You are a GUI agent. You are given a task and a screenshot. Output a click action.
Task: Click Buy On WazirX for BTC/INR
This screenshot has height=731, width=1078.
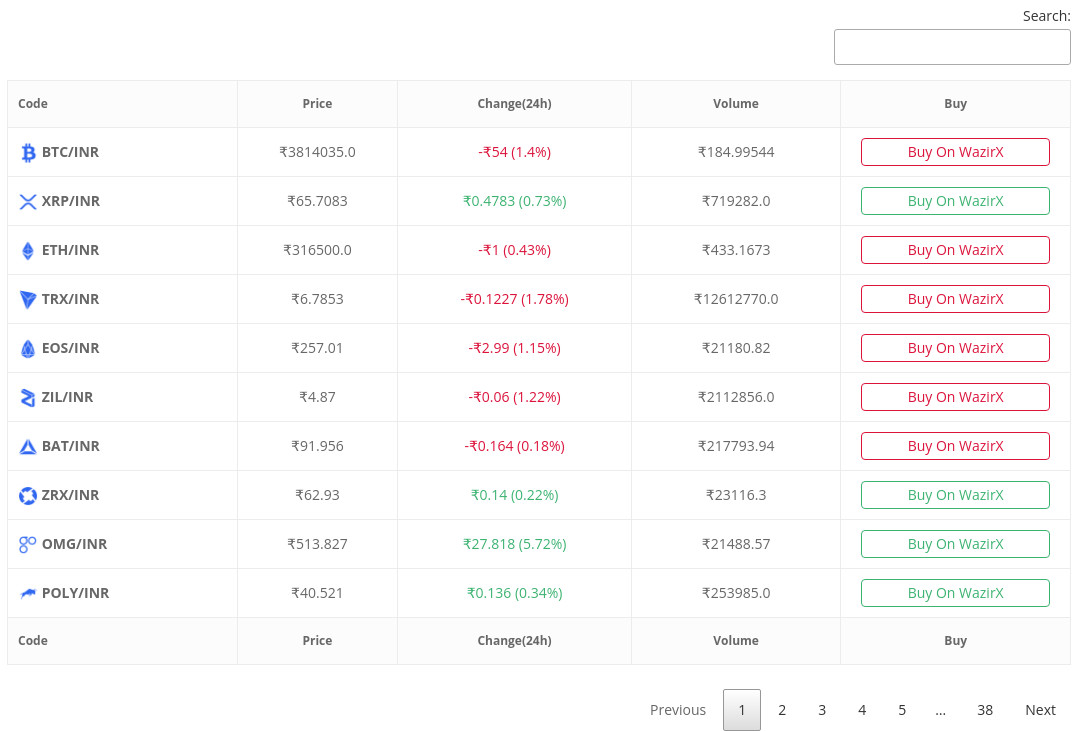[x=955, y=152]
